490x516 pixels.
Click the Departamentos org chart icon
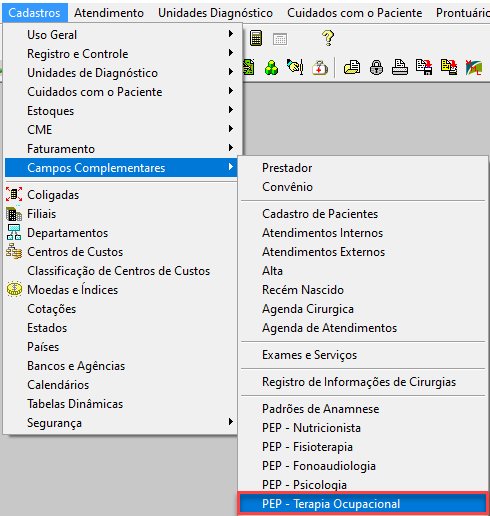14,232
